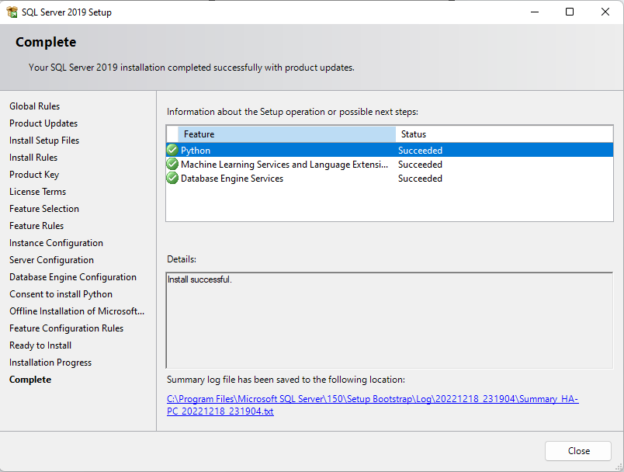
Task: Go to Database Engine Configuration step
Action: (73, 277)
